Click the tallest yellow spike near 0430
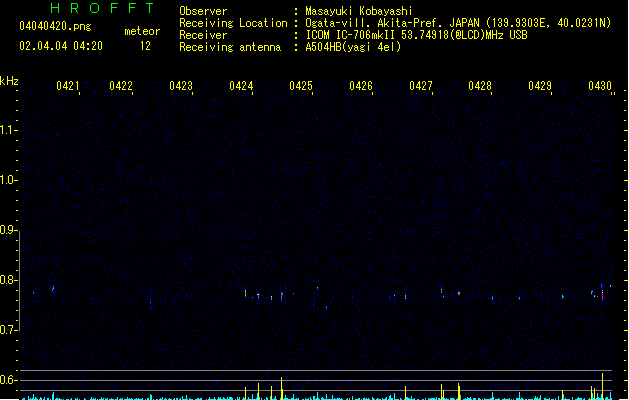Screen dimensions: 629x400 [x=603, y=386]
